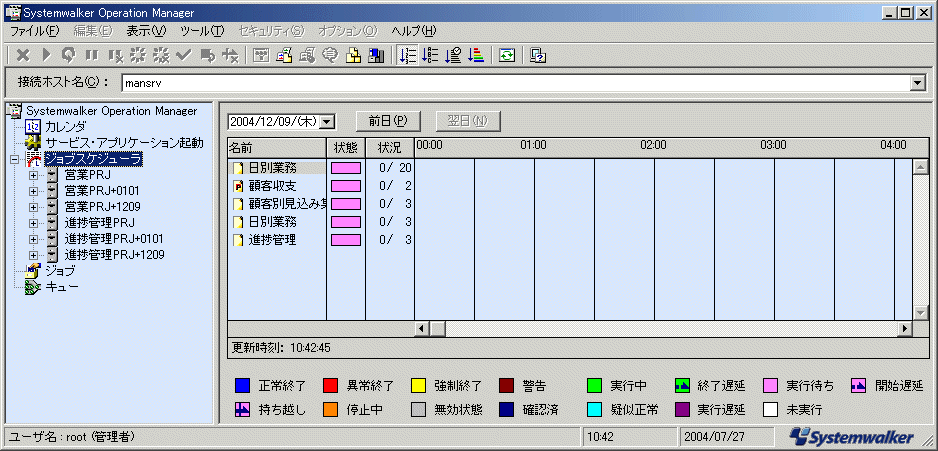Screen dimensions: 938x451
Task: Click the pink status cell of 進捗管理
Action: click(346, 240)
